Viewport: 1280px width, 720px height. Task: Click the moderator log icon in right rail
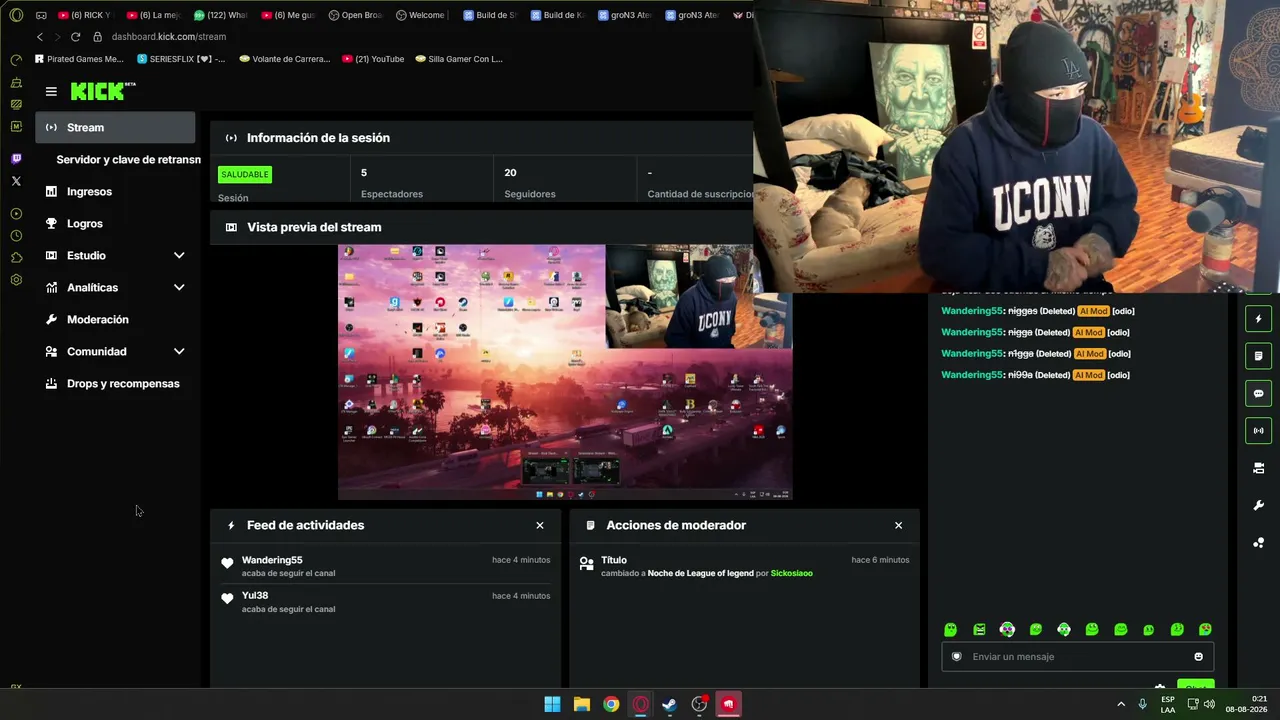tap(1259, 356)
